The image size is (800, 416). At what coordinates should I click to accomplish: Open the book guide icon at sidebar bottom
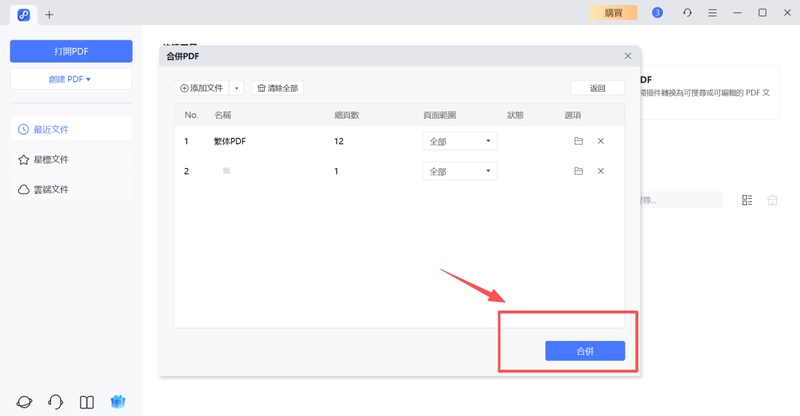pyautogui.click(x=87, y=402)
